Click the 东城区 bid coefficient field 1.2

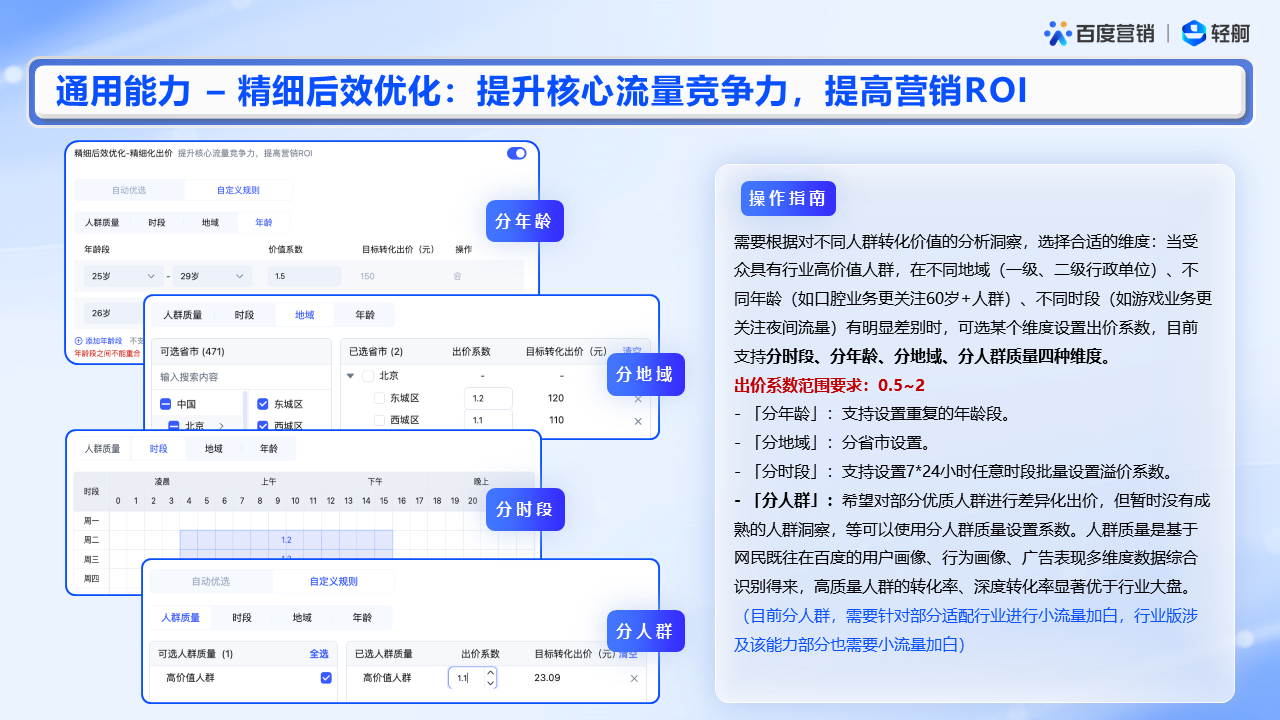pyautogui.click(x=488, y=398)
